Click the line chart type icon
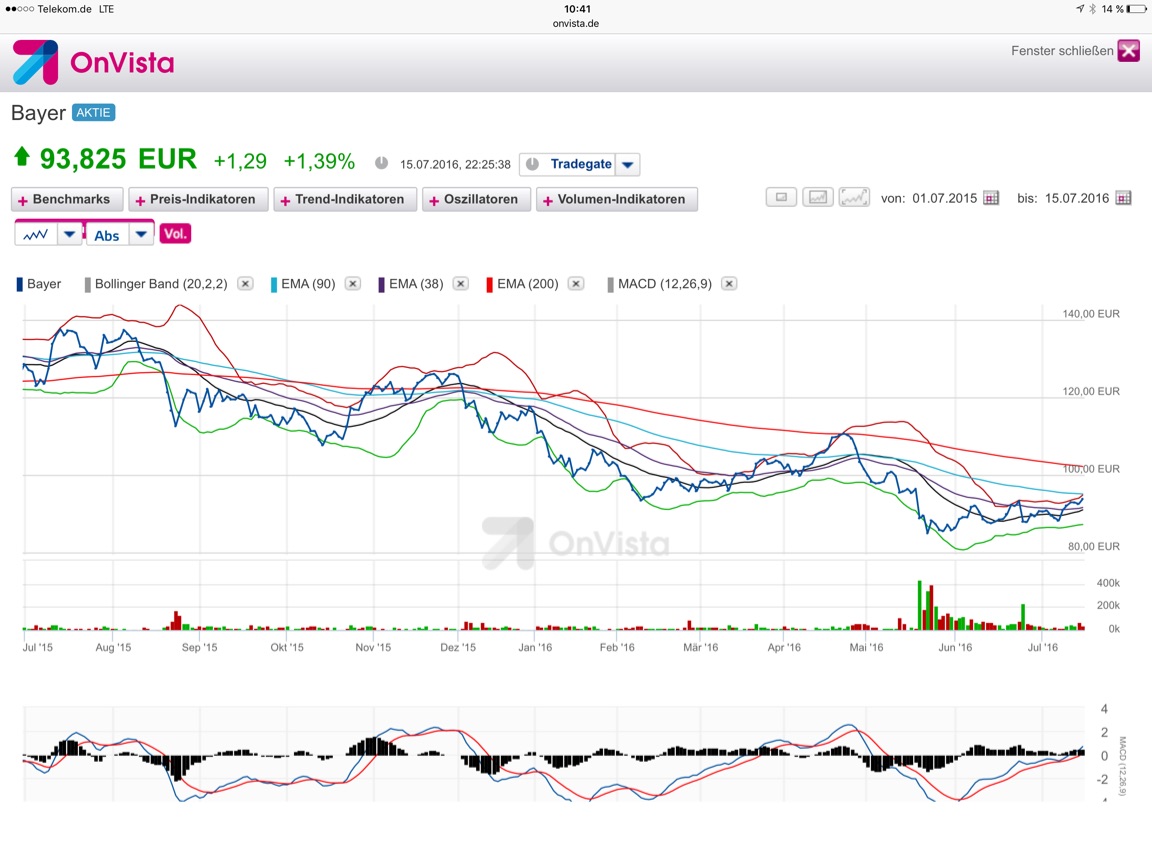 click(x=36, y=234)
